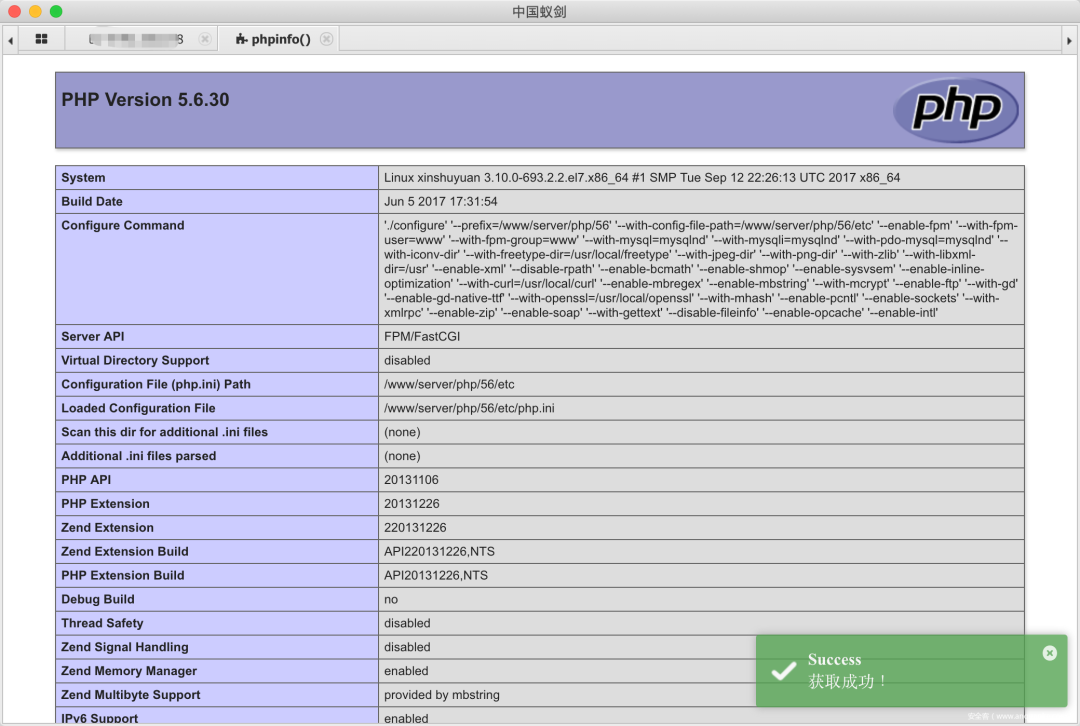Select the PHP Extension Build label
1080x726 pixels.
(x=123, y=575)
